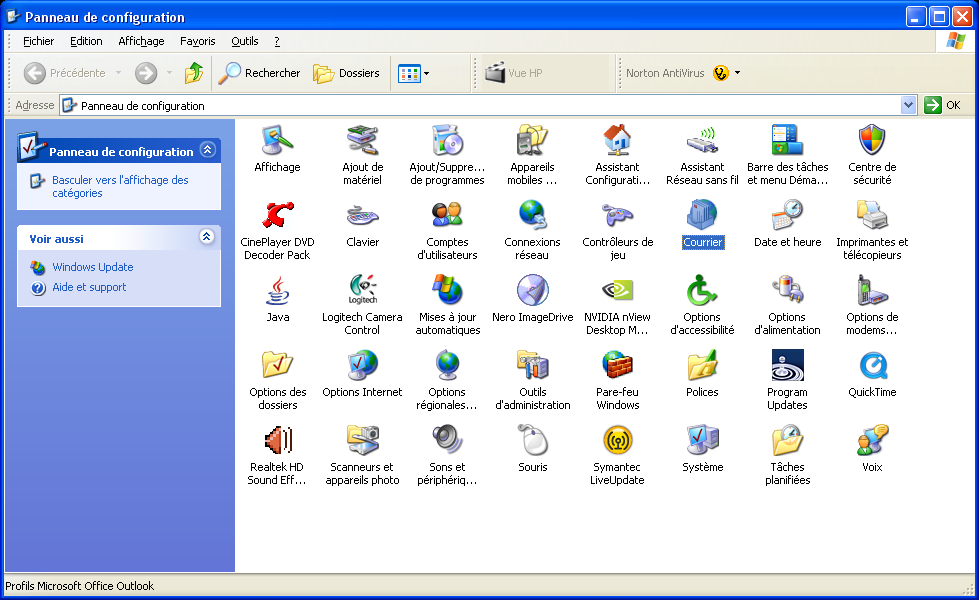979x600 pixels.
Task: Click the Rechercher toolbar button
Action: [259, 73]
